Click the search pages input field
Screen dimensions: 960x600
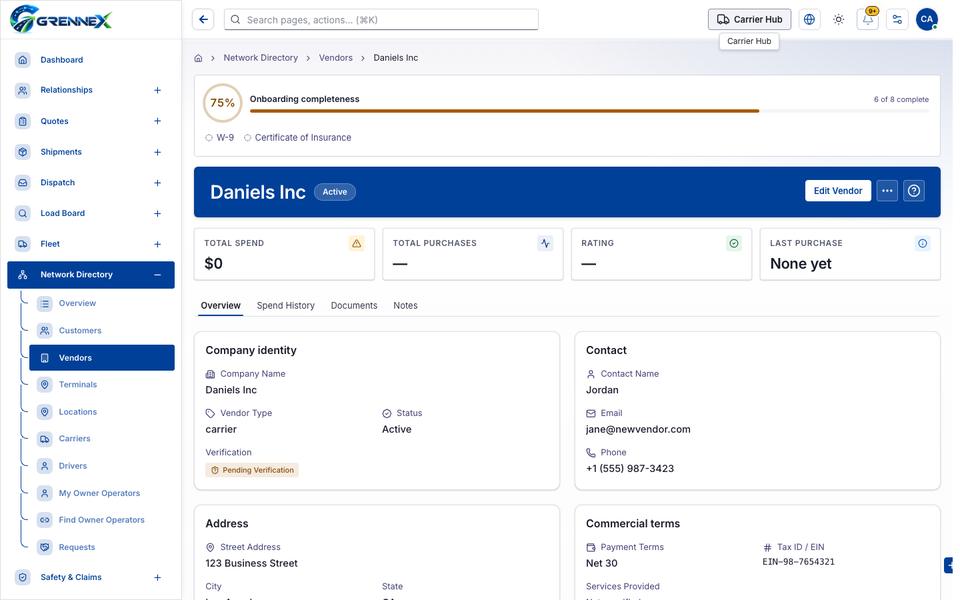(381, 20)
